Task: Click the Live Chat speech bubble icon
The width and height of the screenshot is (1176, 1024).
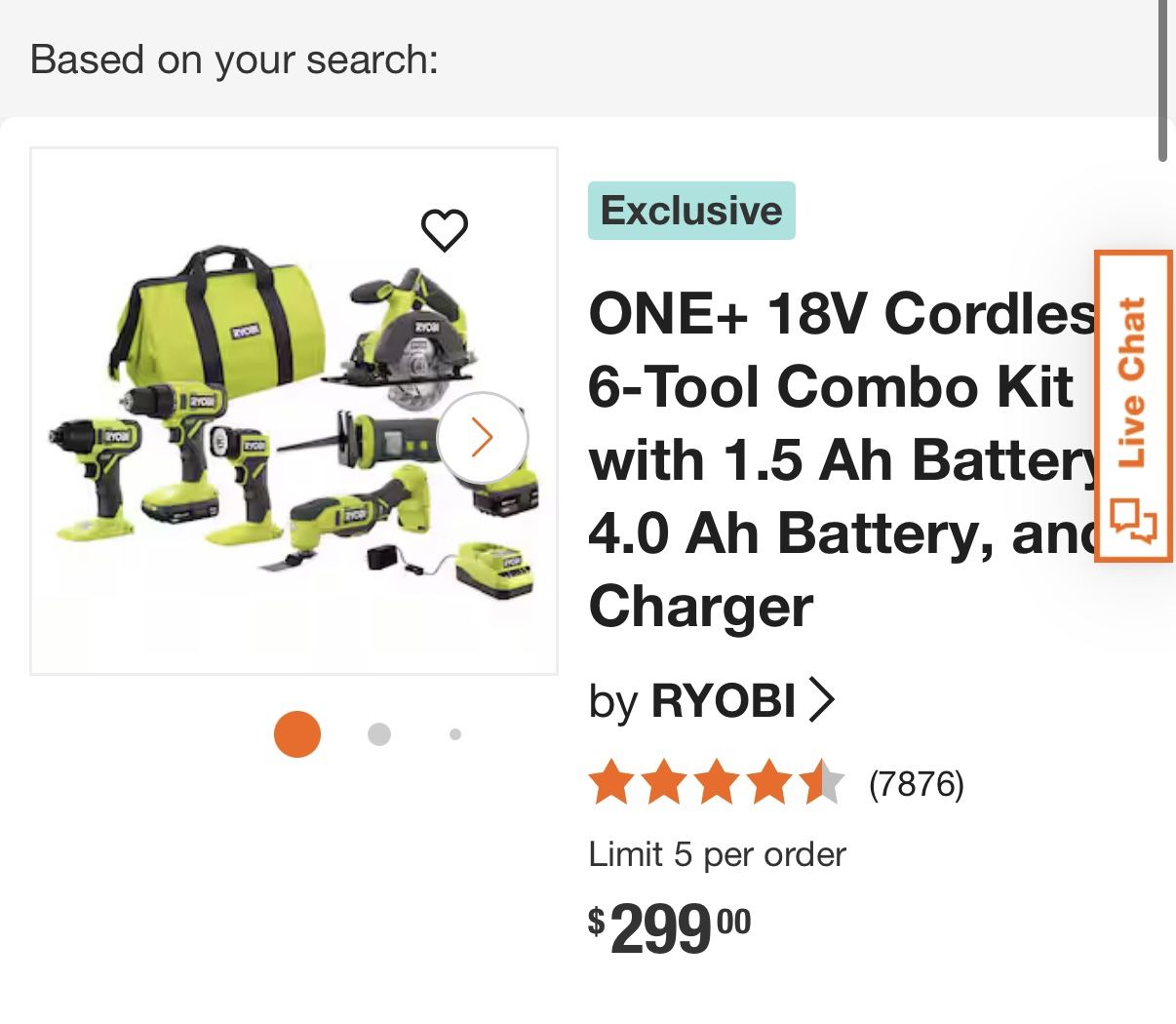Action: point(1133,519)
